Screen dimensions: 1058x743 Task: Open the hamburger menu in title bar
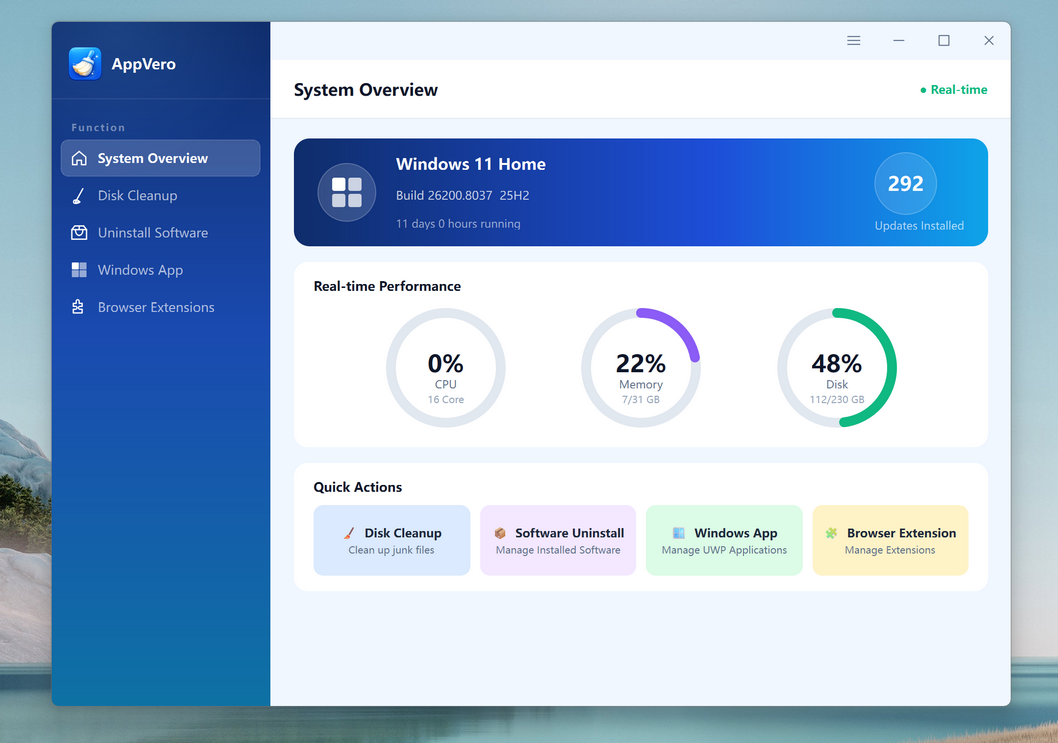point(854,41)
